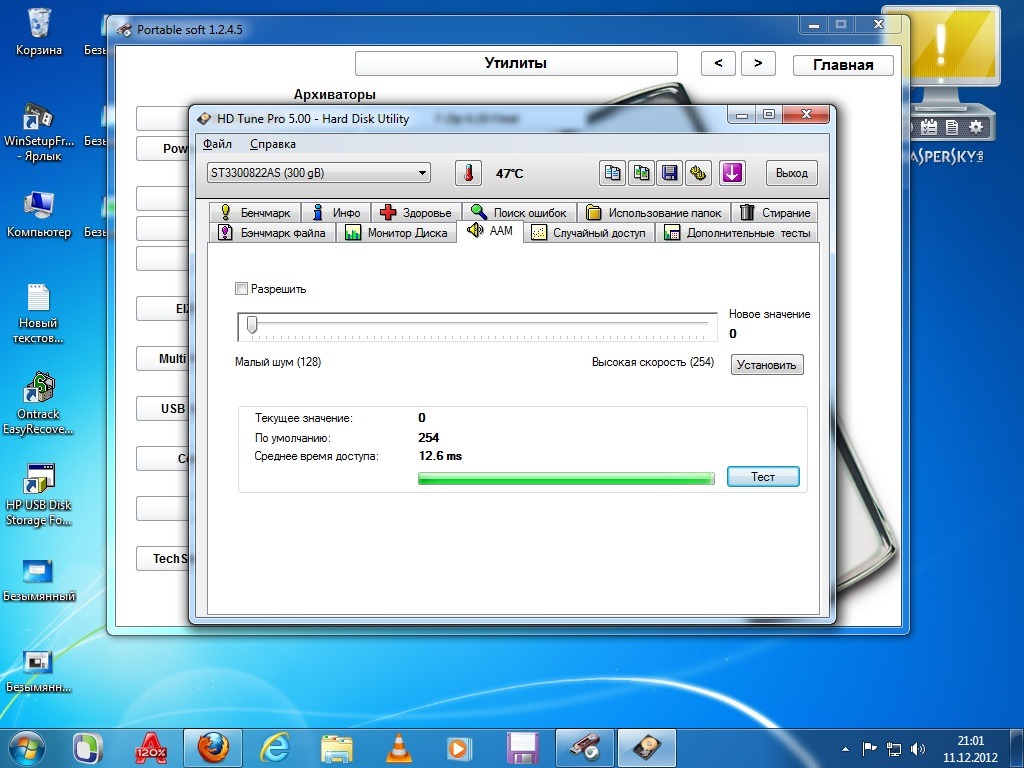Switch to the Поиск ошибок tab
1024x768 pixels.
[x=519, y=212]
